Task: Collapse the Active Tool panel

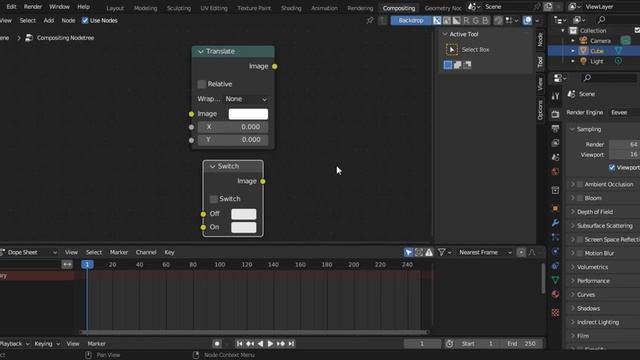Action: click(445, 34)
